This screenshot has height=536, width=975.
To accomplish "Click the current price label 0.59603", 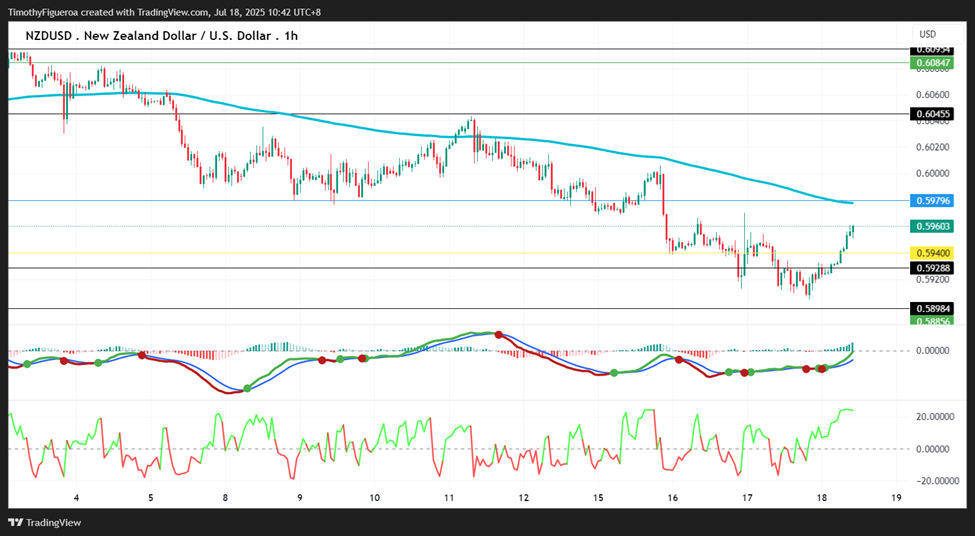I will [x=931, y=226].
